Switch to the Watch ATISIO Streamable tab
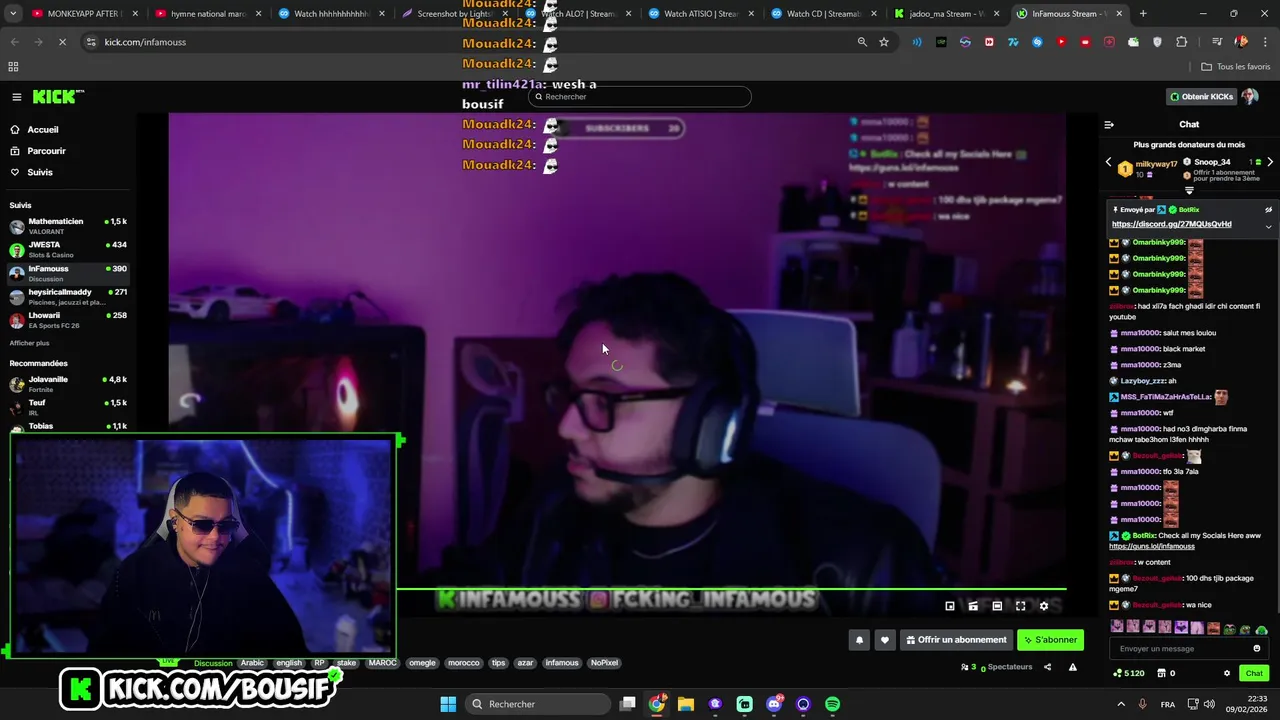 [701, 14]
